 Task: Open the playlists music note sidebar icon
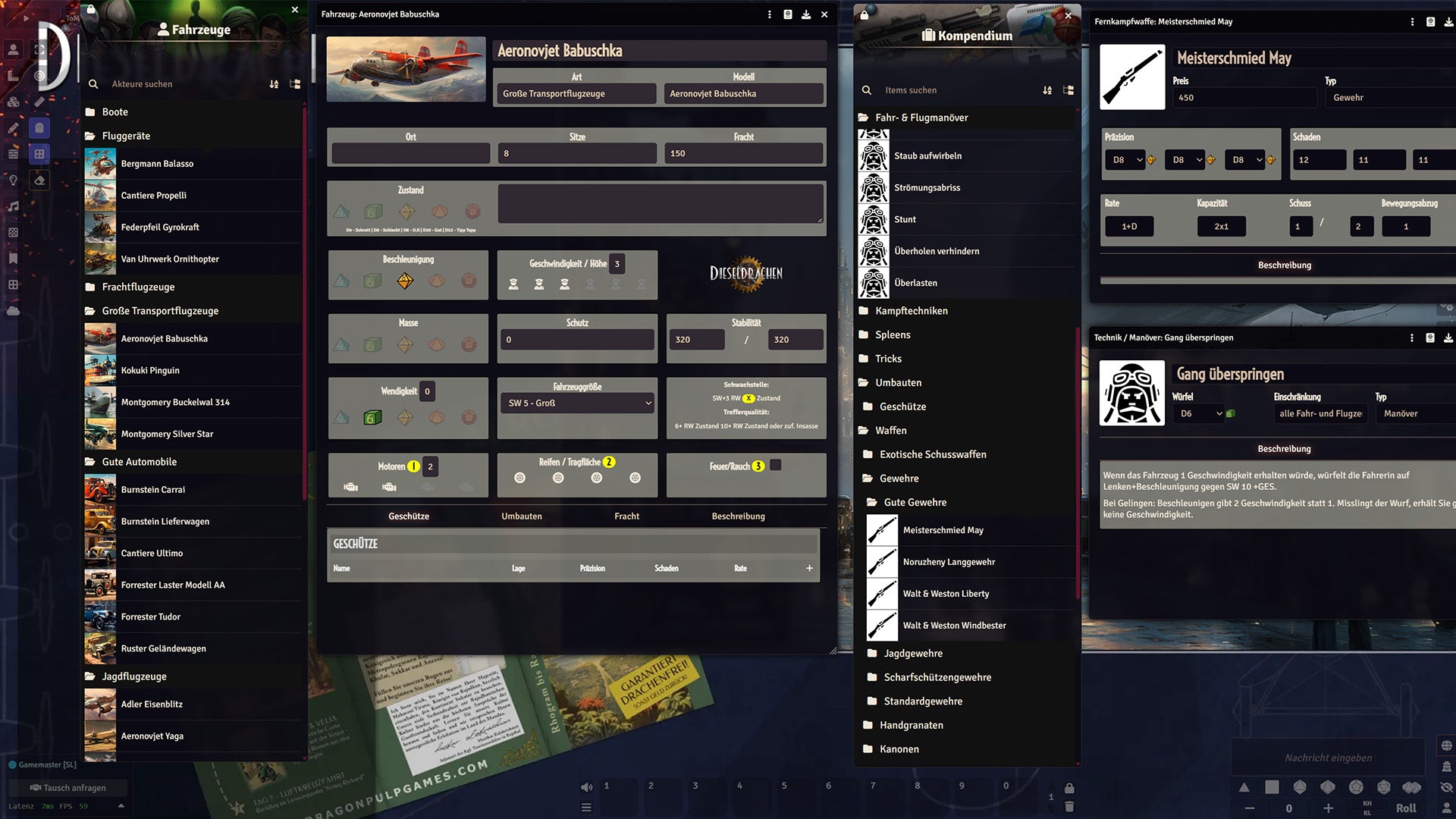(13, 206)
